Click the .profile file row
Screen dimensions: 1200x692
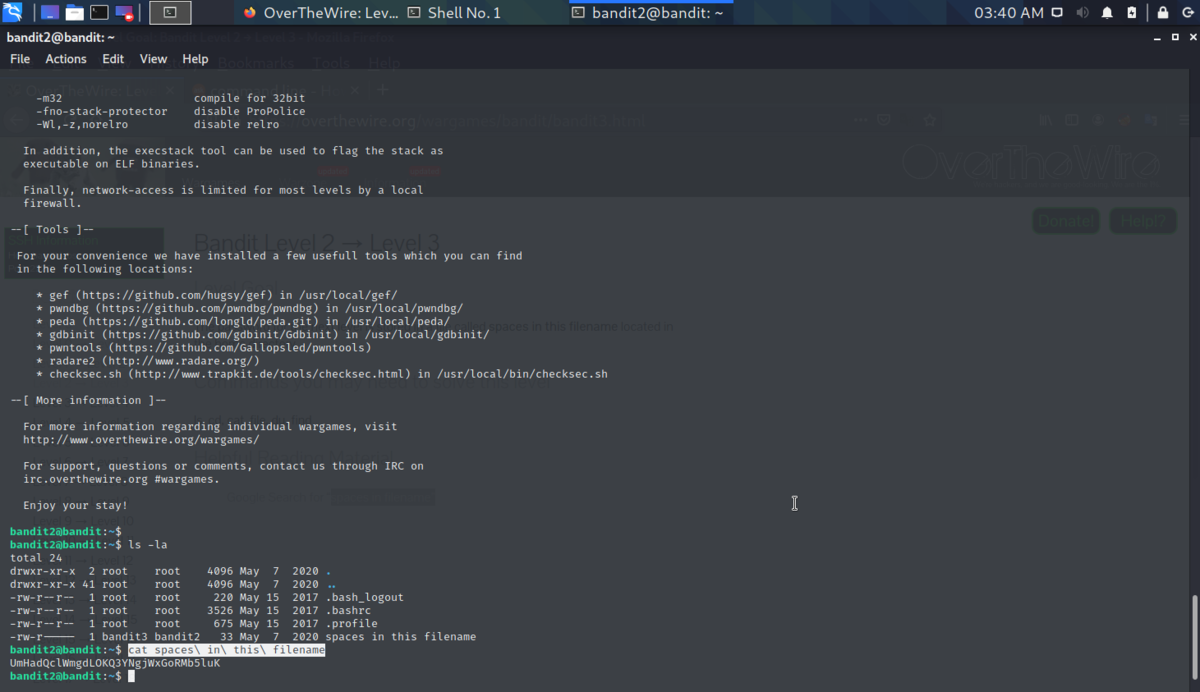194,624
